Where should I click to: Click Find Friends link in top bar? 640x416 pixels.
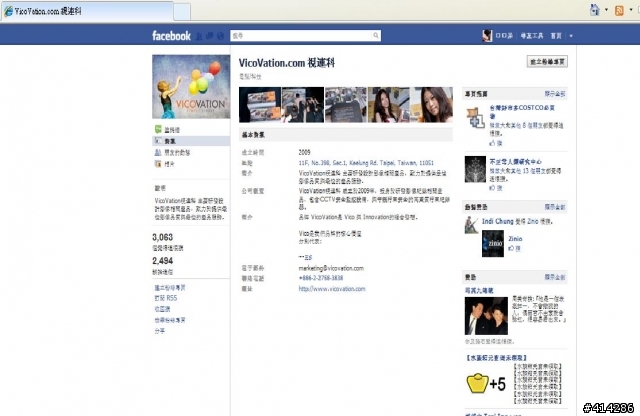coord(531,36)
